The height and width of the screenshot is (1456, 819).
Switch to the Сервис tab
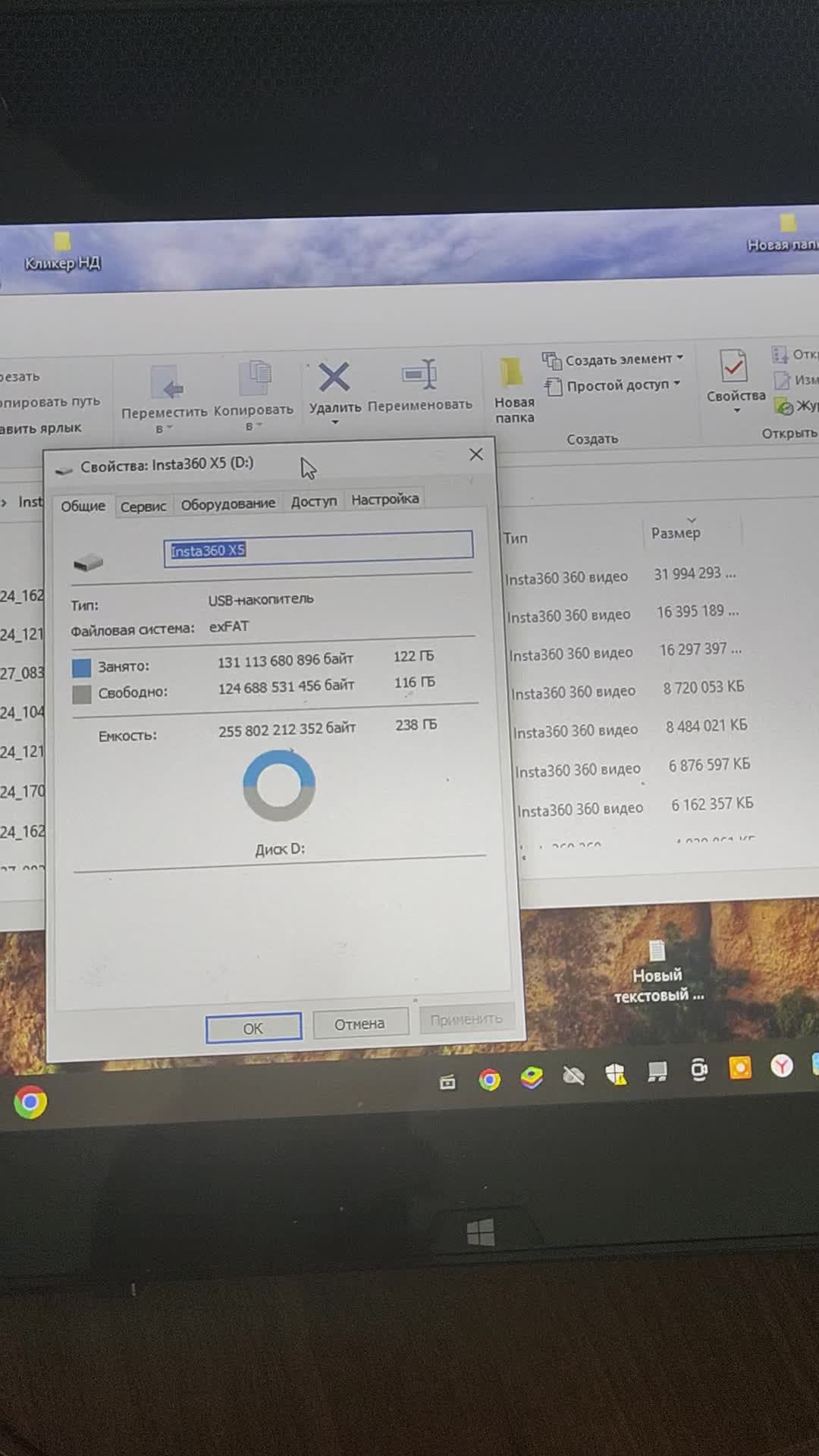tap(143, 506)
